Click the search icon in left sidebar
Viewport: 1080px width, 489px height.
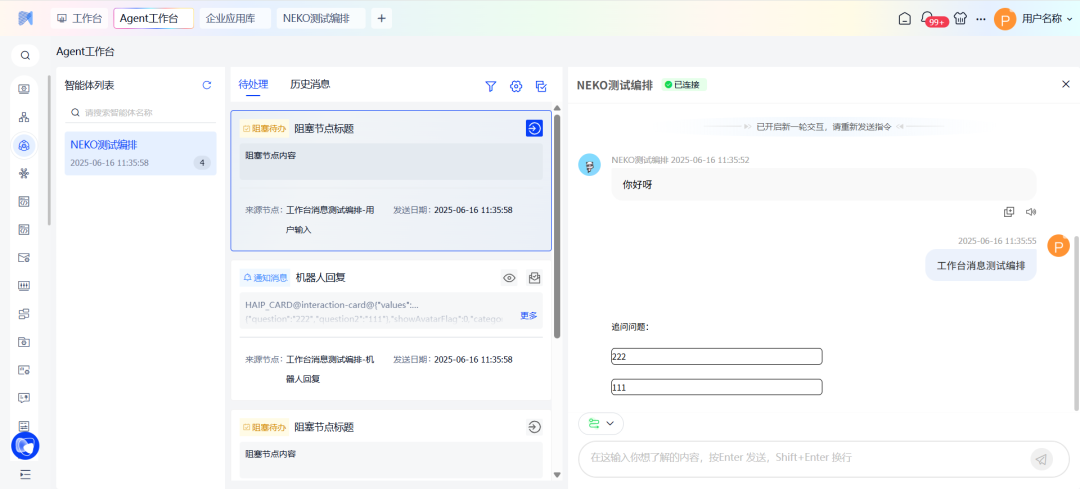coord(25,56)
